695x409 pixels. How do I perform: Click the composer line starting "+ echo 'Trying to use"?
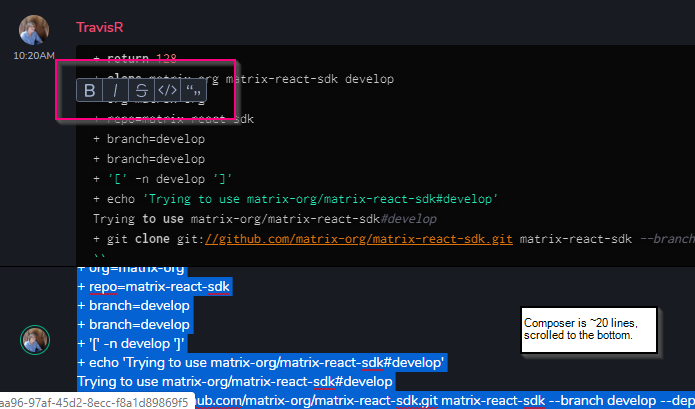[x=261, y=362]
